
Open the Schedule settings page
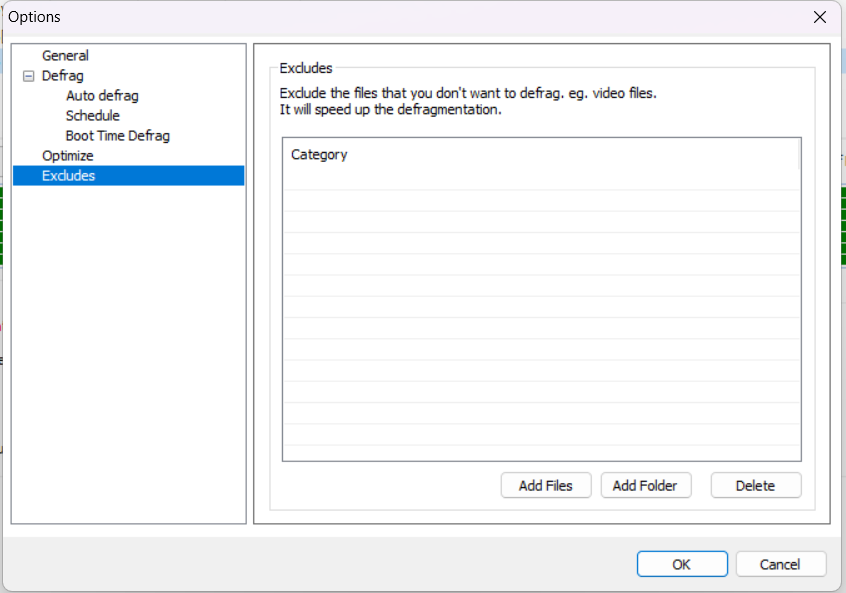pos(92,116)
